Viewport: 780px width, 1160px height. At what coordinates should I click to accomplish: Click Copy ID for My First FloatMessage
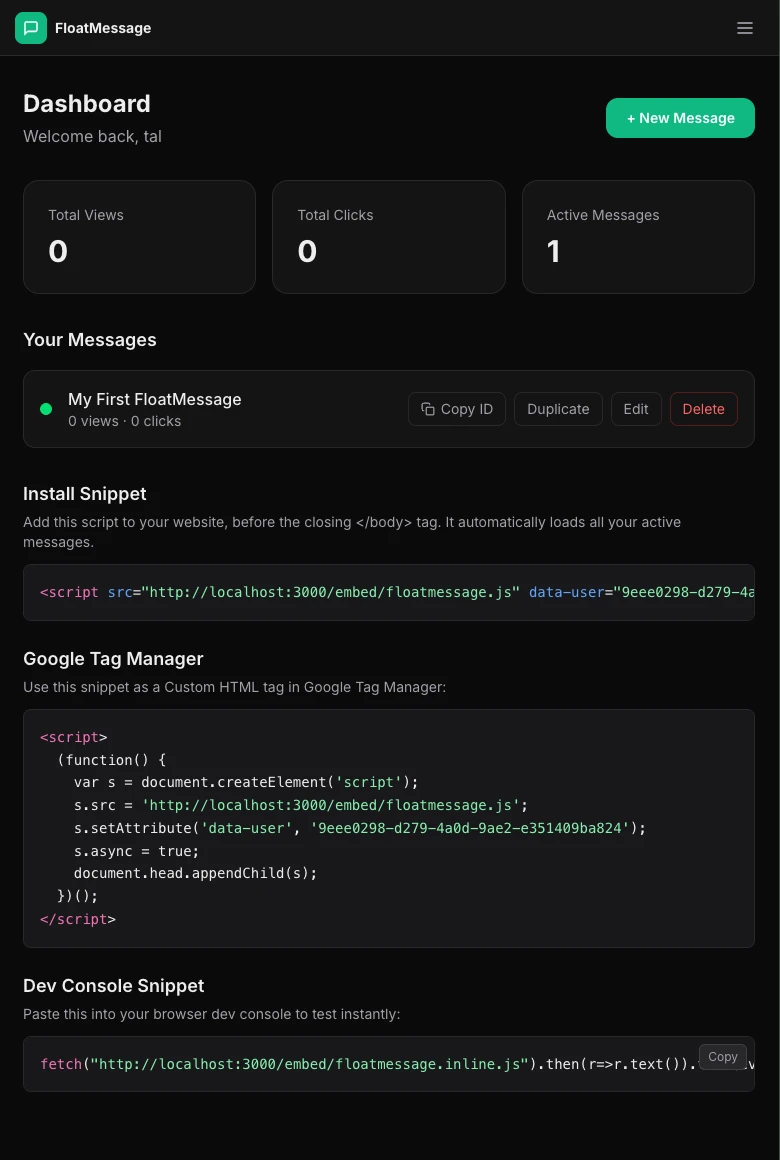[457, 409]
